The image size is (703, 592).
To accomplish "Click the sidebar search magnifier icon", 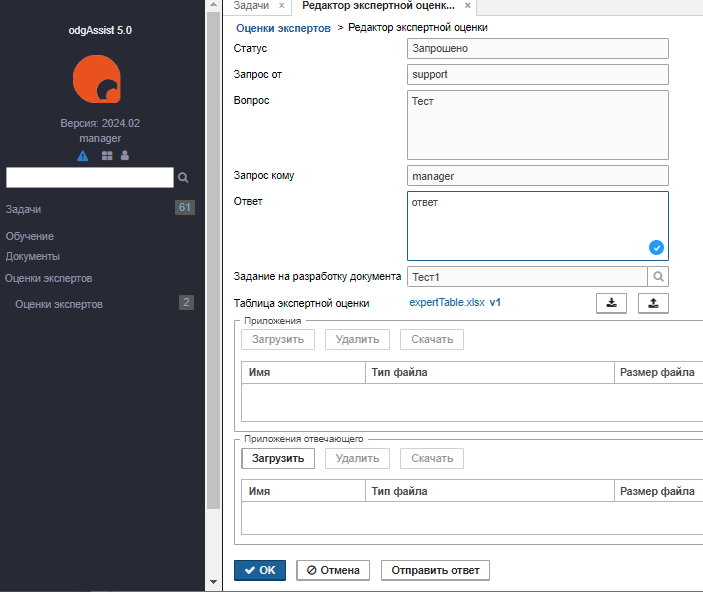I will click(183, 178).
